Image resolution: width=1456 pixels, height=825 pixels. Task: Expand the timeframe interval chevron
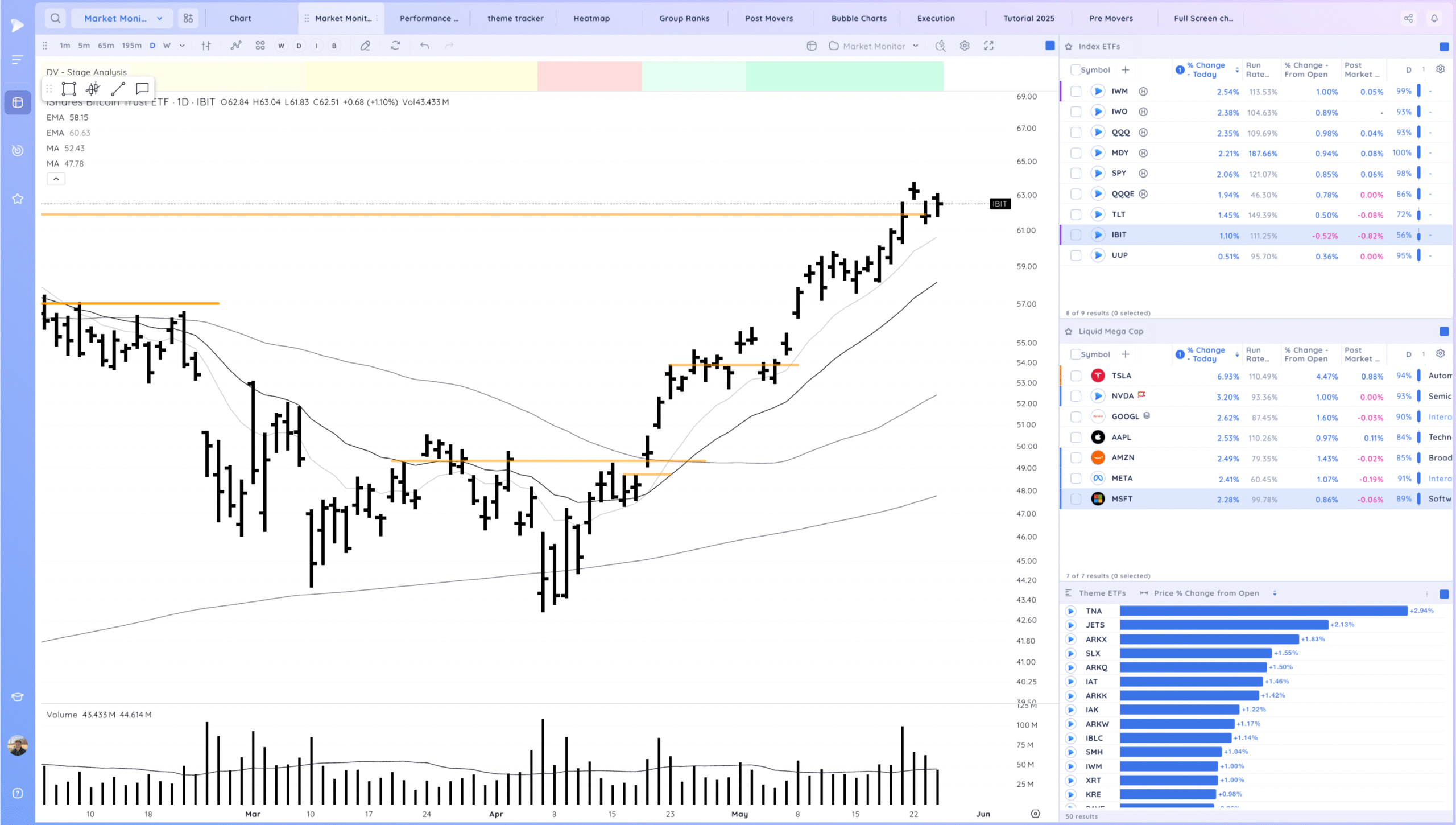point(182,46)
